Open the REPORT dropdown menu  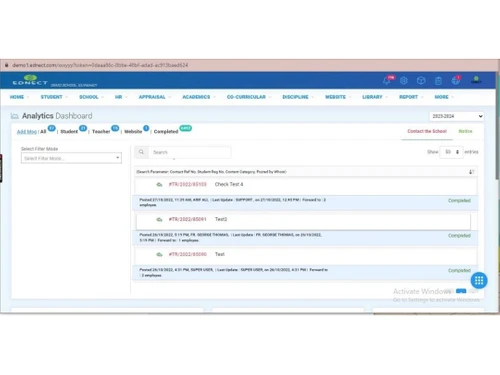point(411,97)
